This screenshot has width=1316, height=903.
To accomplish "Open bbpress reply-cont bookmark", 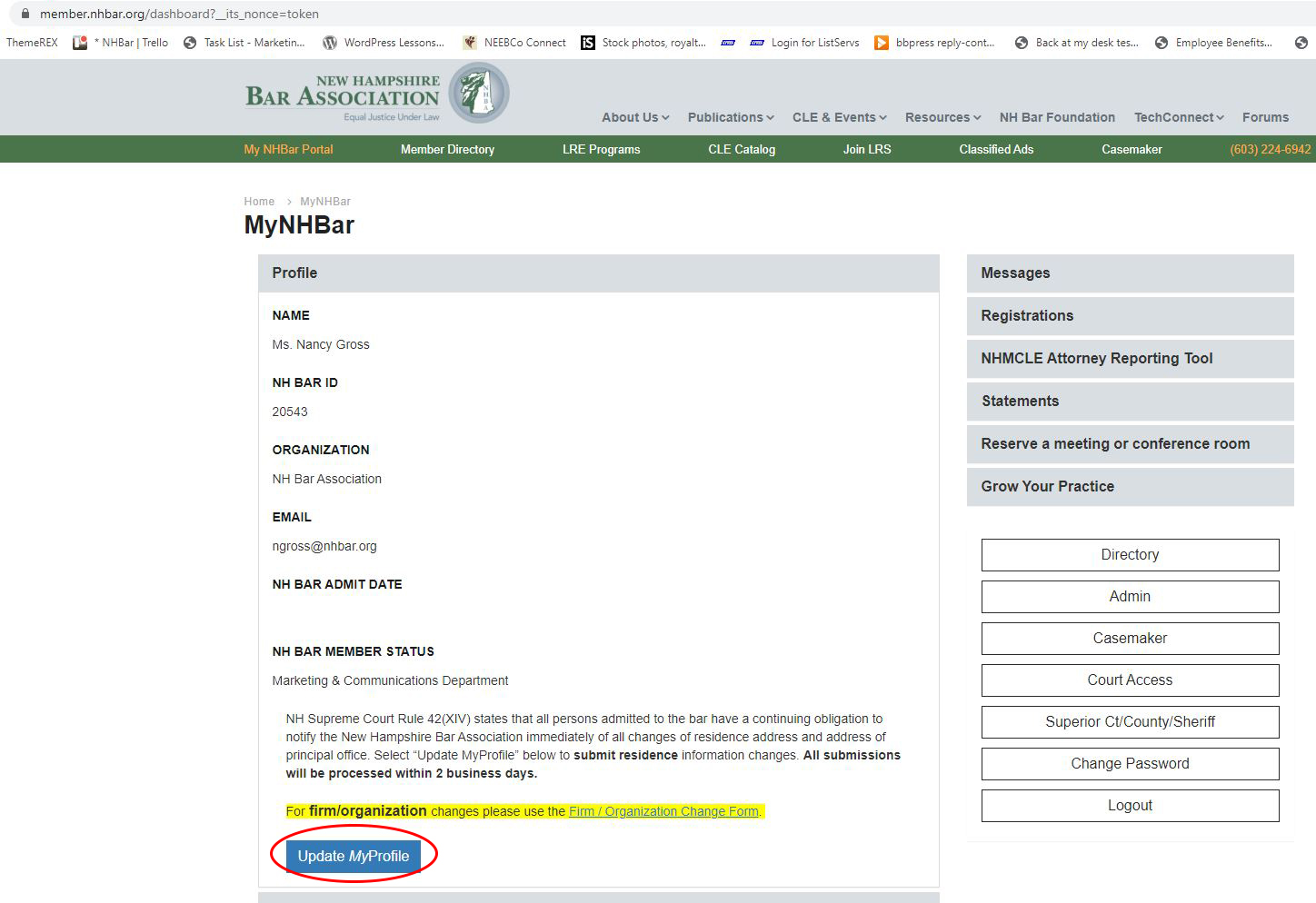I will [934, 43].
